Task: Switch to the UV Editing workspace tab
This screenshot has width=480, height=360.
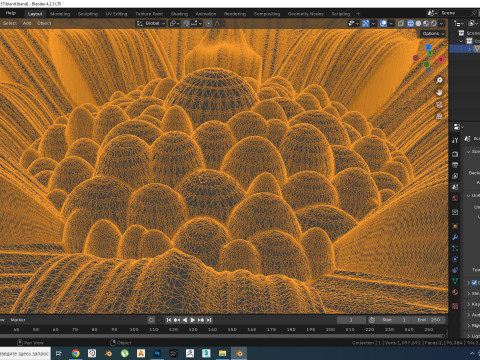Action: tap(116, 14)
